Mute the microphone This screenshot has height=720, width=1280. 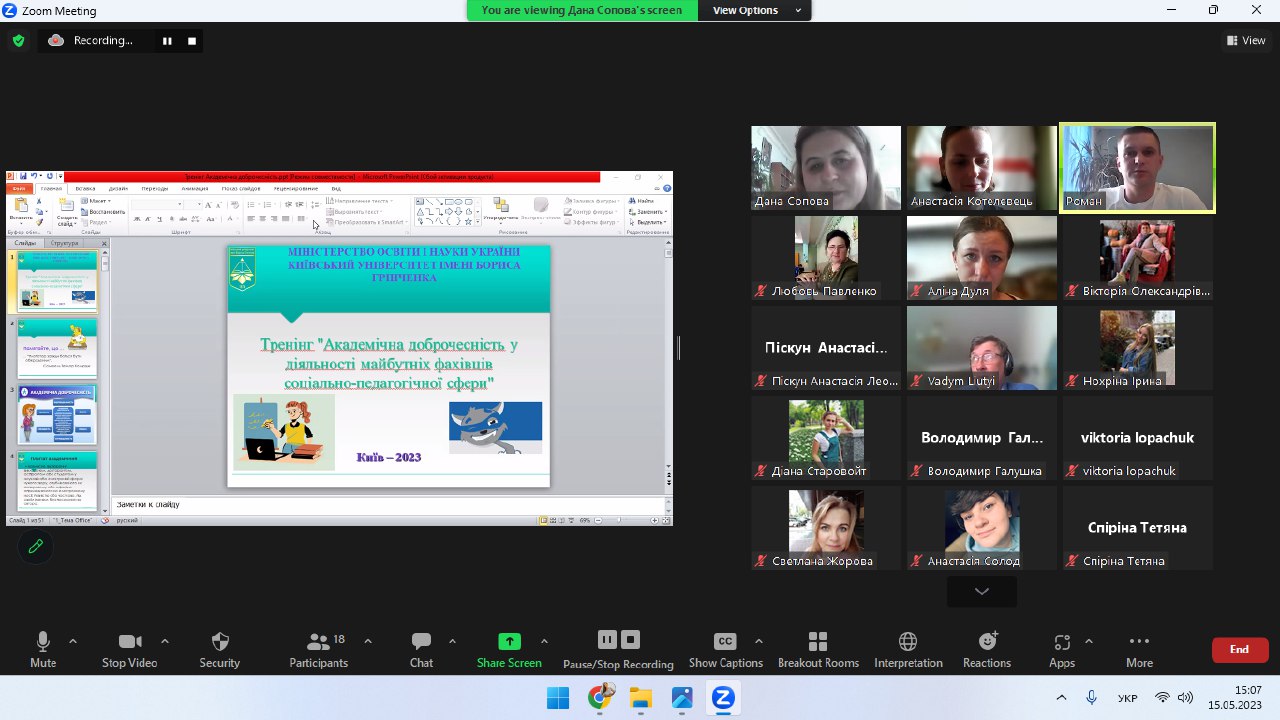point(43,649)
